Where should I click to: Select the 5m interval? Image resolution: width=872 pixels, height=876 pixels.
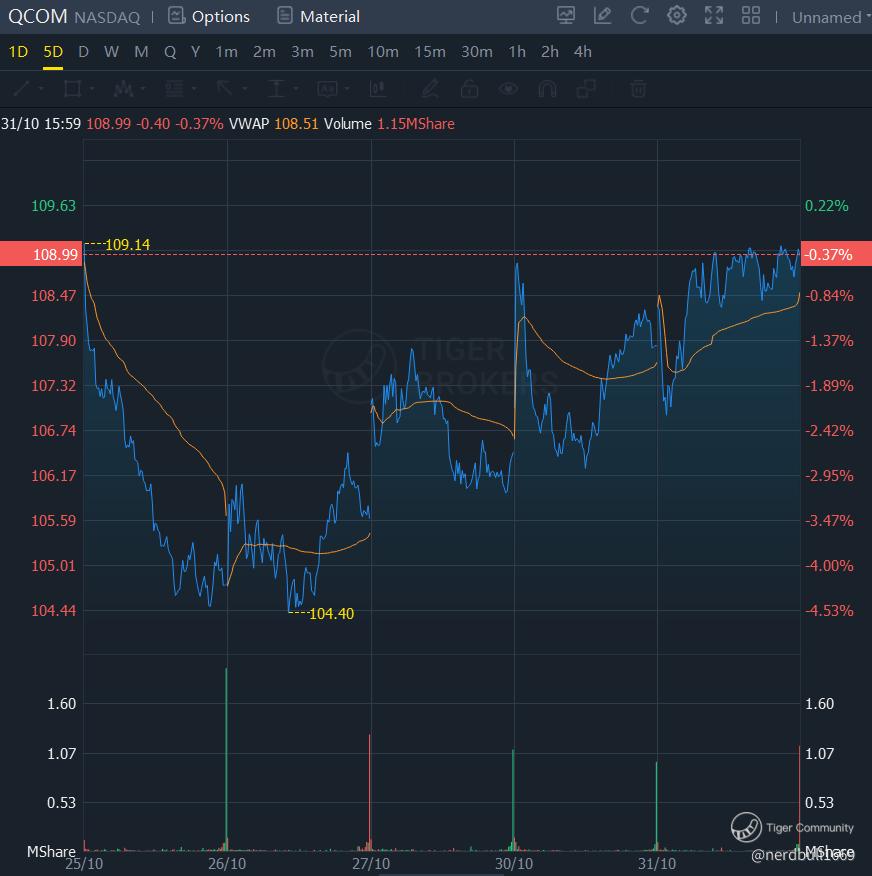point(340,52)
